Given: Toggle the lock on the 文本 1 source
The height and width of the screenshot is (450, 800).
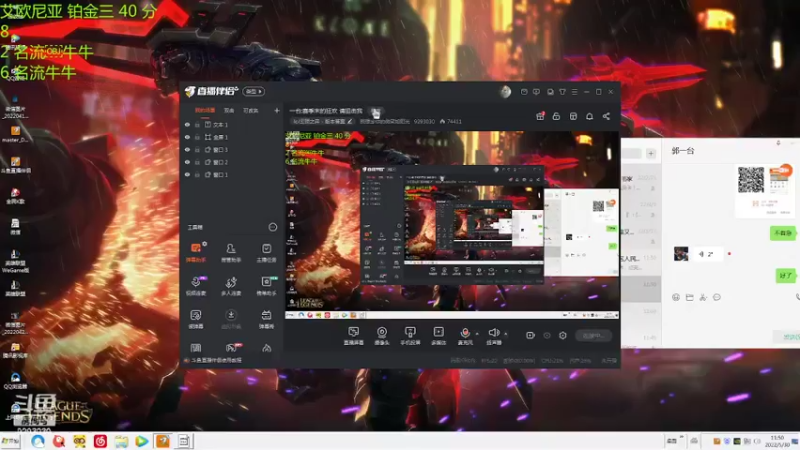Looking at the screenshot, I should point(197,124).
